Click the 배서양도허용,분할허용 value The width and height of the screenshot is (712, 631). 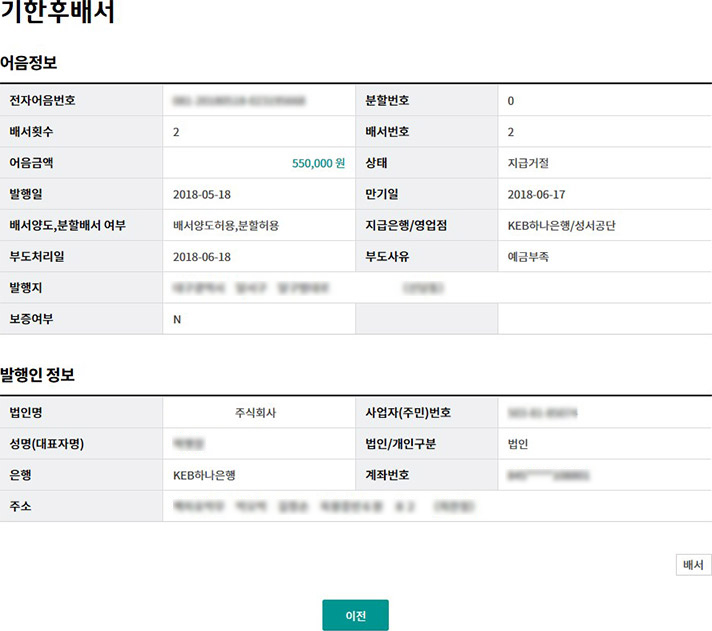click(x=226, y=225)
